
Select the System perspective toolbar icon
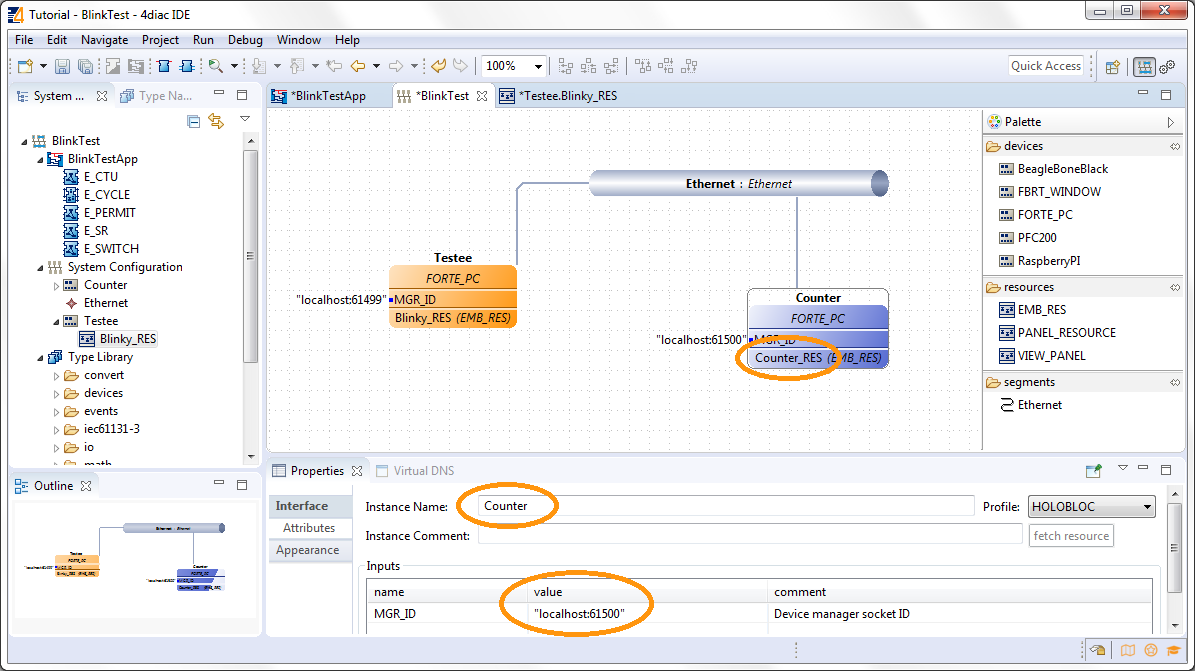point(1143,67)
